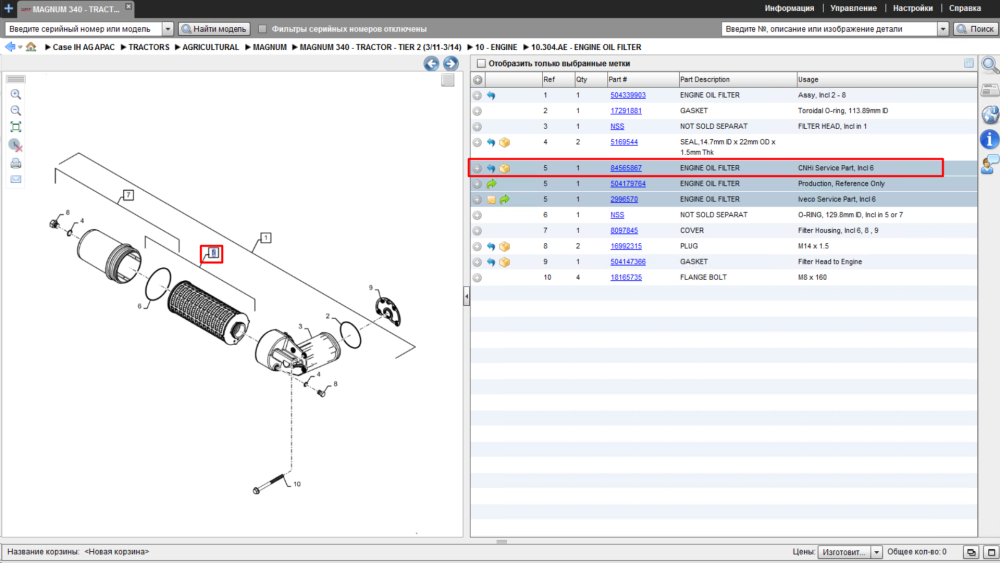Open part number link 84565867
Screen dimensions: 1000x563
coord(626,168)
